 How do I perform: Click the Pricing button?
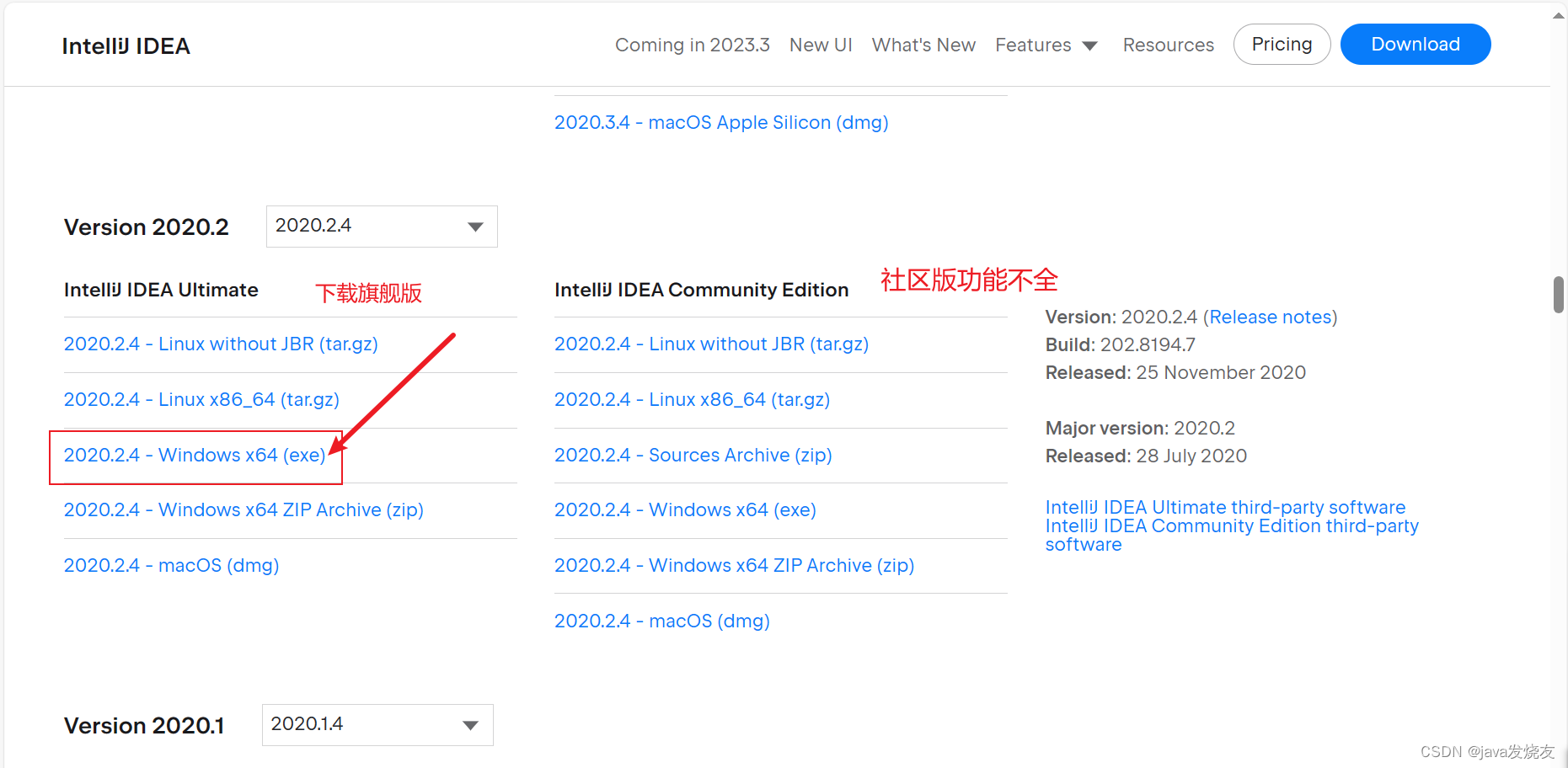click(x=1282, y=44)
